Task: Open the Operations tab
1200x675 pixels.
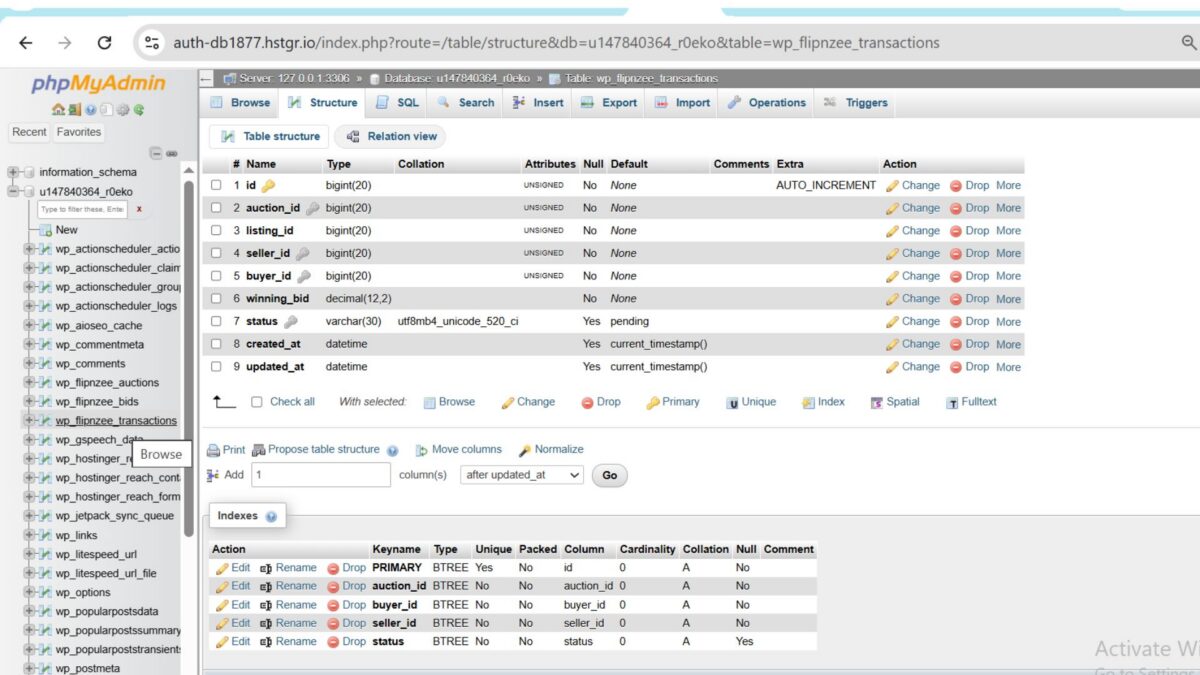Action: tap(766, 102)
